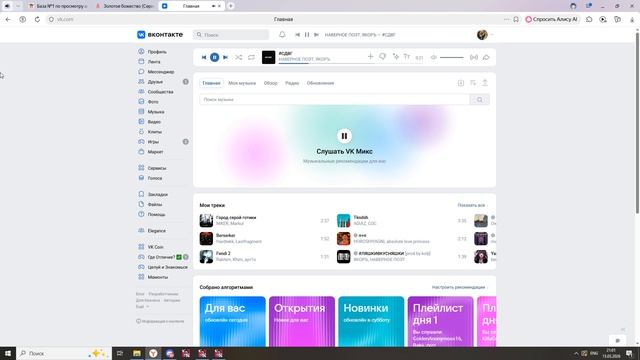Click the add playlist icon
This screenshot has width=640, height=360.
[x=461, y=83]
